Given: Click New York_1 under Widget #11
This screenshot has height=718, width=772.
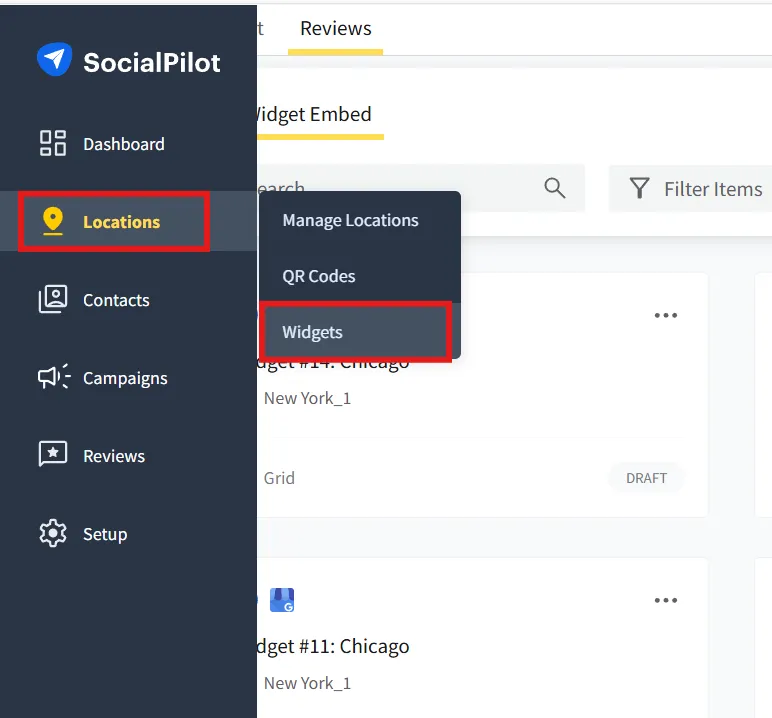Looking at the screenshot, I should click(307, 683).
